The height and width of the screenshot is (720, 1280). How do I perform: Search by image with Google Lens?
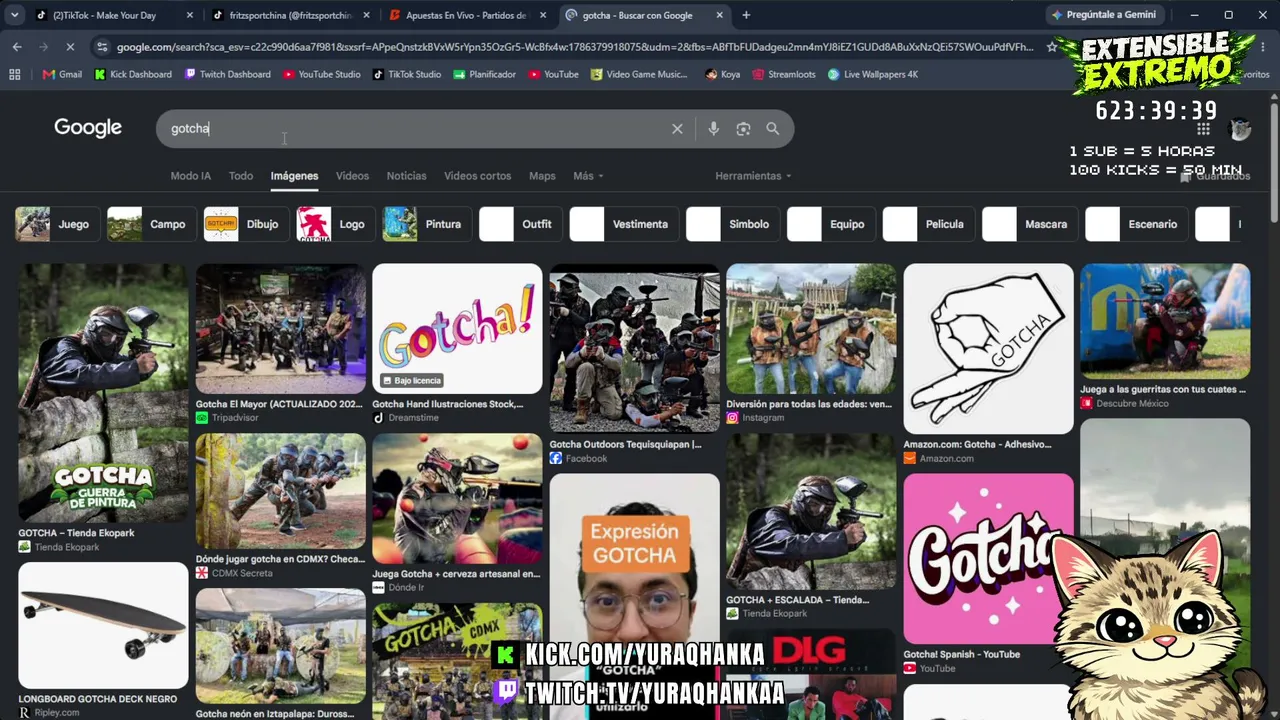point(743,128)
